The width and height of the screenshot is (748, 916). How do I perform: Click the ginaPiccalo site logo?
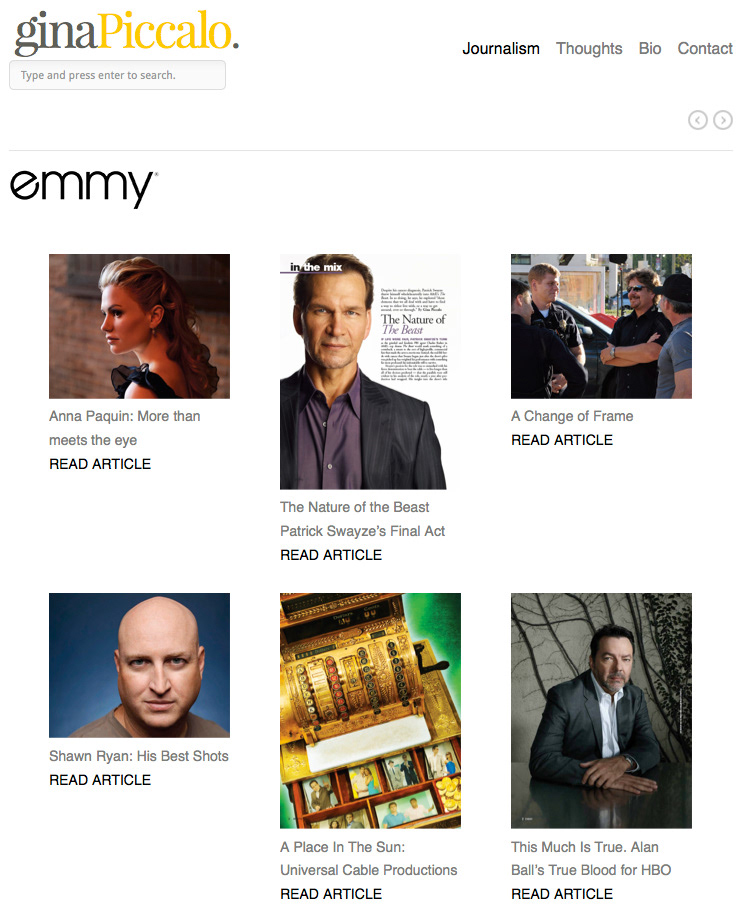click(x=127, y=32)
